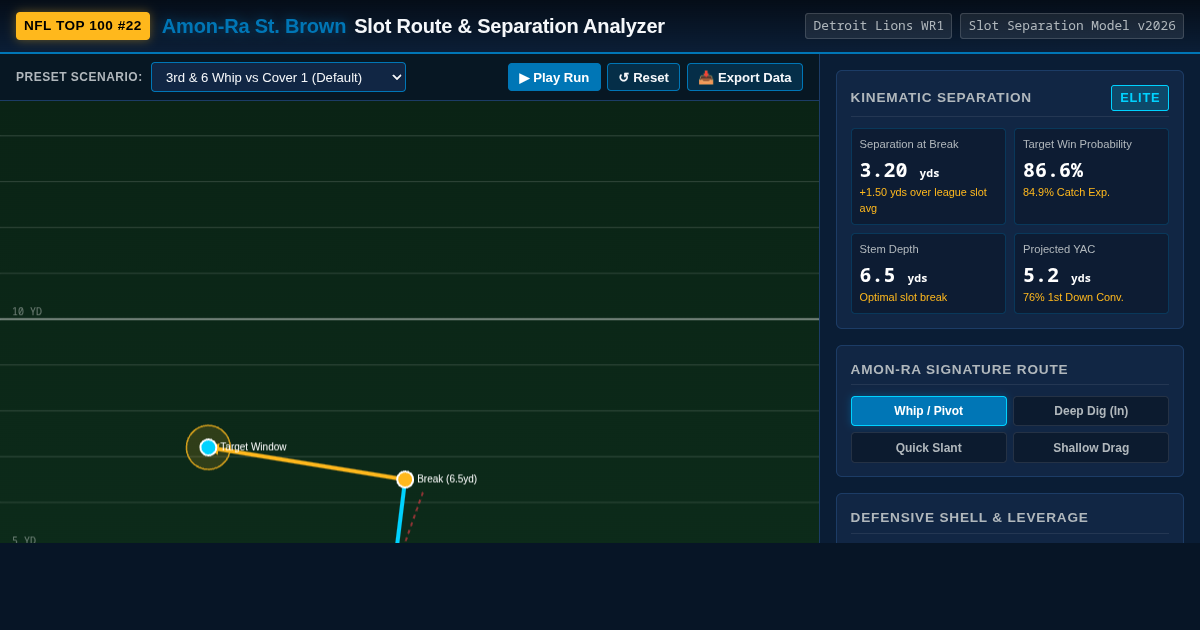
Task: Click the 84.9% Catch Exp. text
Action: (1066, 192)
